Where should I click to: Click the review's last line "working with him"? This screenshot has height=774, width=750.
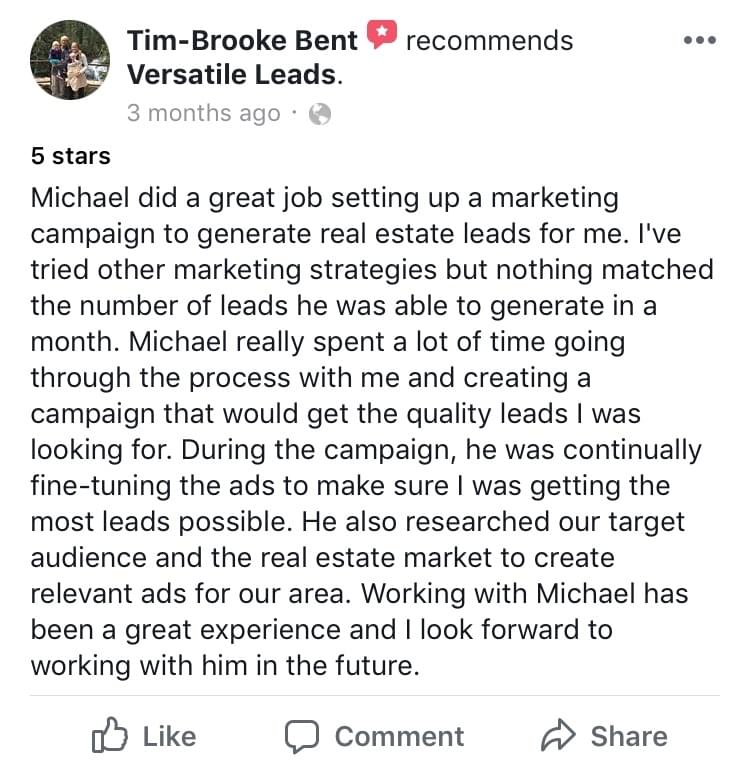[225, 665]
